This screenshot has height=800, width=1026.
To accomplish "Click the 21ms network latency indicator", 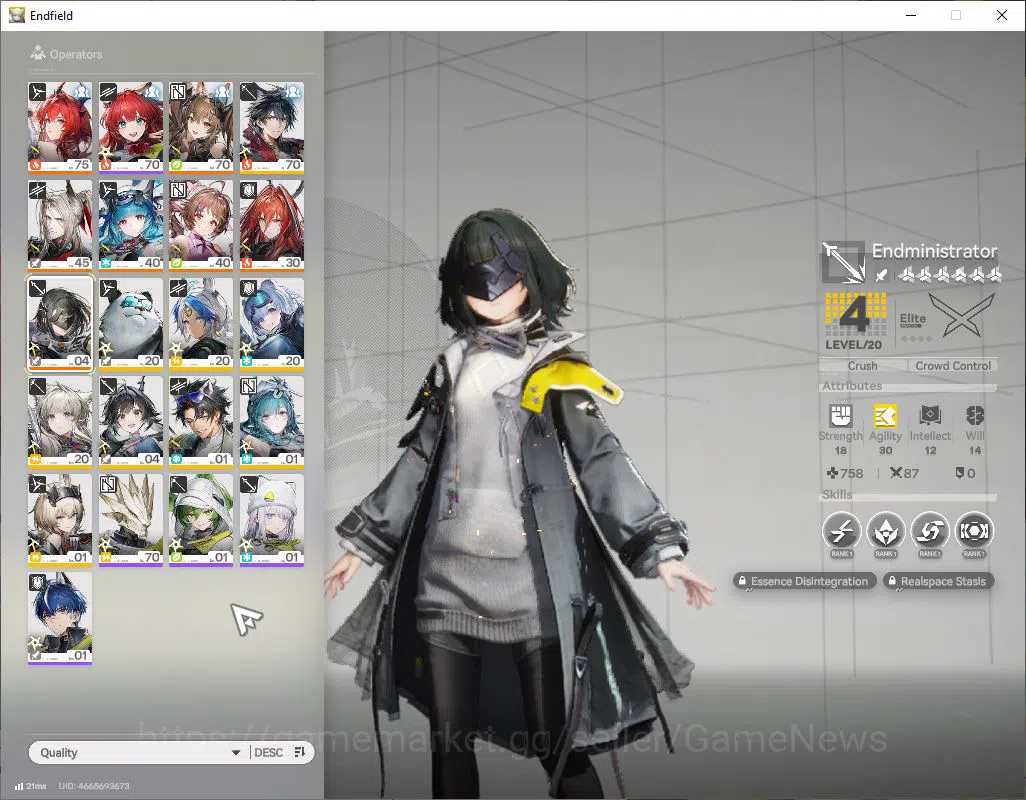I will [30, 786].
